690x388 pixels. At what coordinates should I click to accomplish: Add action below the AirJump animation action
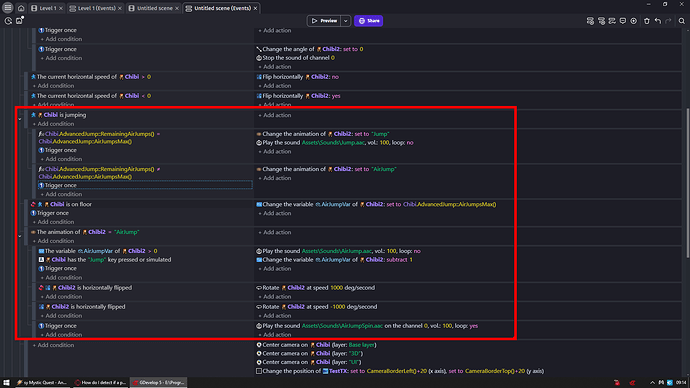click(275, 178)
